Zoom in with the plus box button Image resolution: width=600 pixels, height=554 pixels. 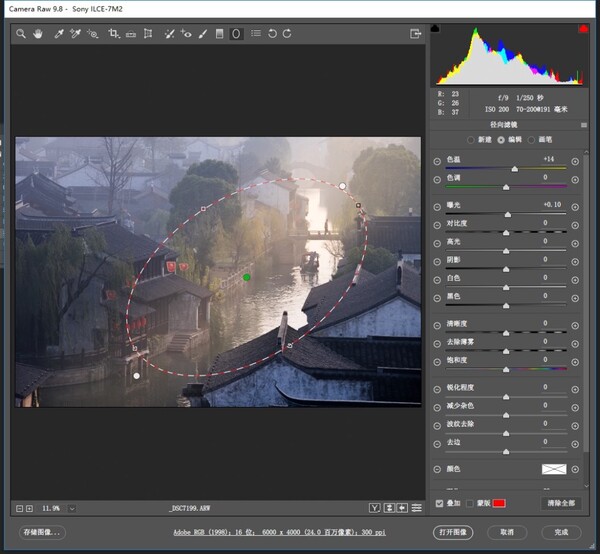(x=29, y=508)
